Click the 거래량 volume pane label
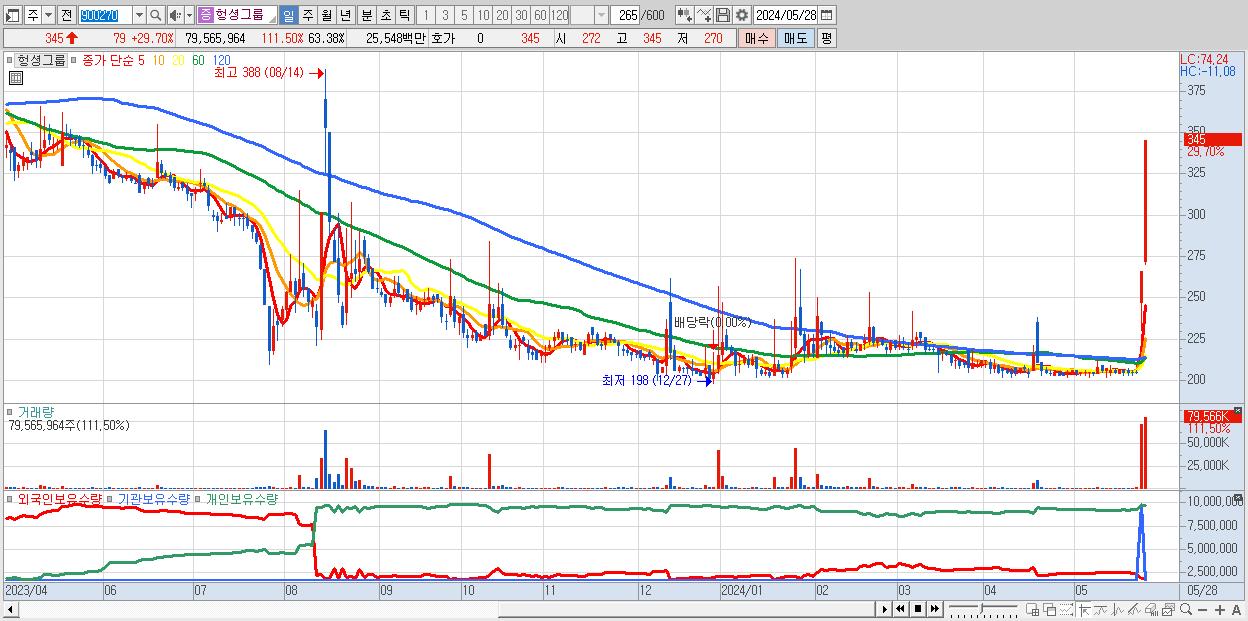This screenshot has width=1248, height=621. (x=34, y=411)
